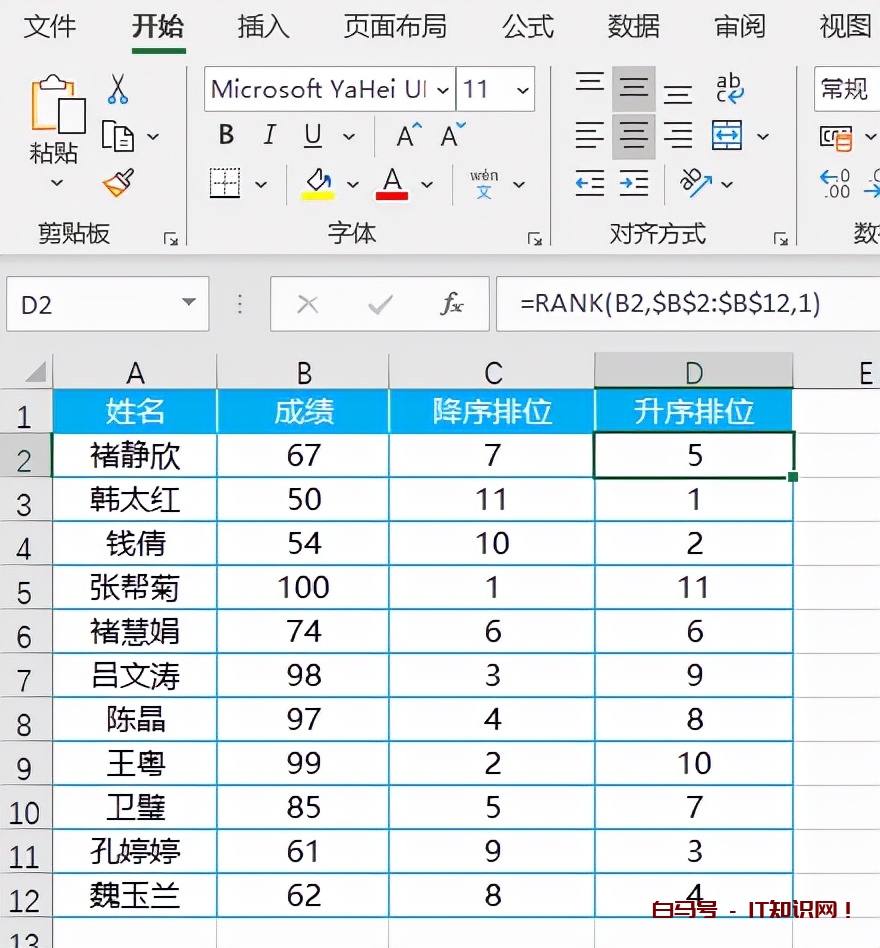Image resolution: width=880 pixels, height=948 pixels.
Task: Enable underline formatting
Action: point(312,135)
